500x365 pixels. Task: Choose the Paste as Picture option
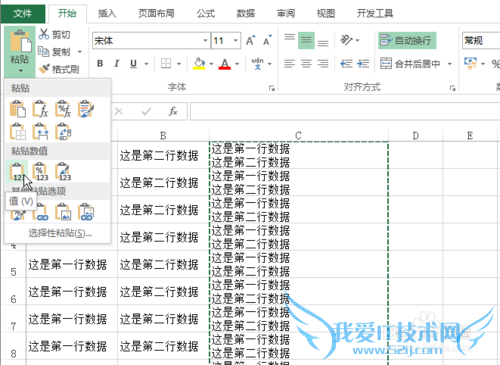click(63, 212)
